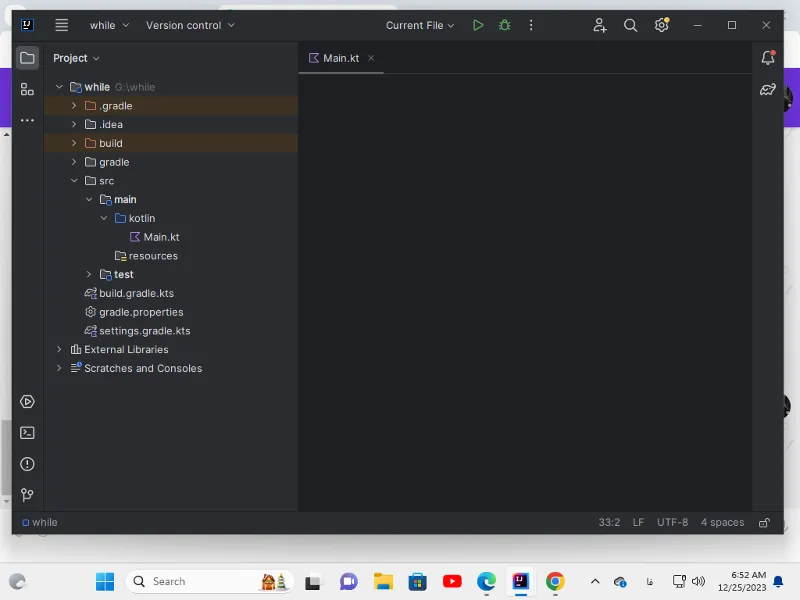Open the Terminal tool window
This screenshot has height=600, width=800.
point(27,433)
